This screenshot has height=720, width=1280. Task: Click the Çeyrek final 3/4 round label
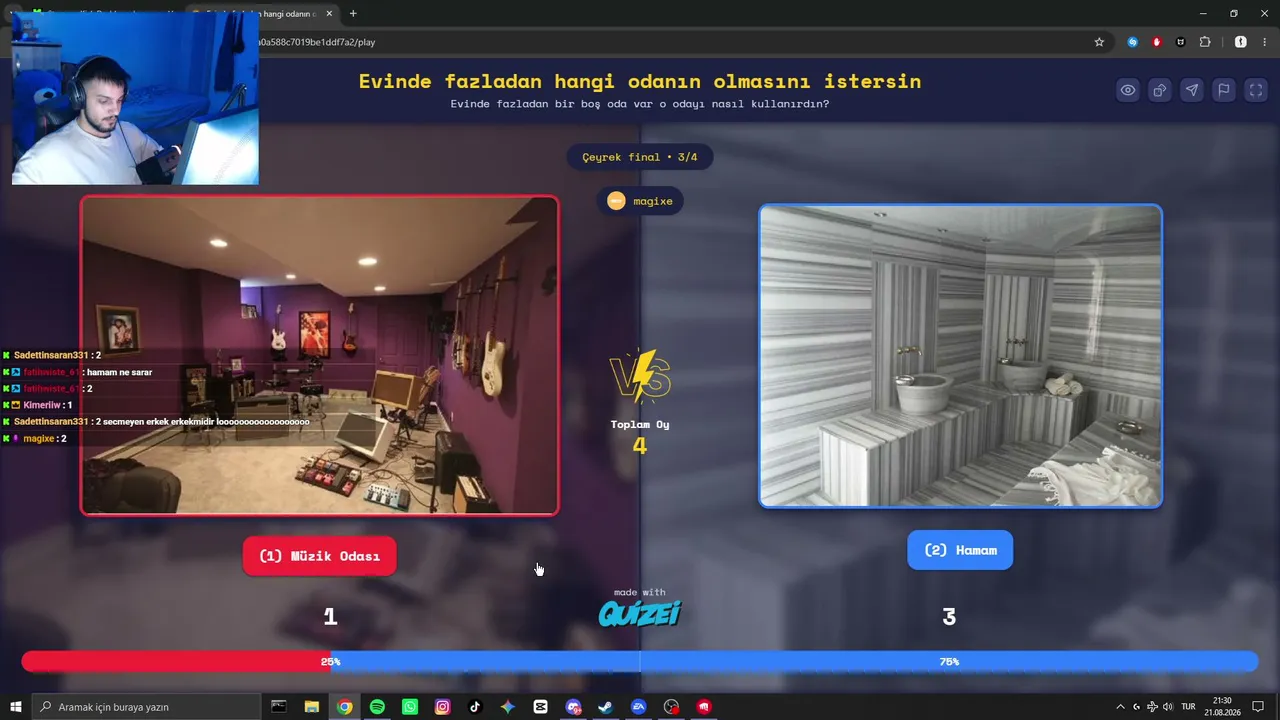(640, 157)
